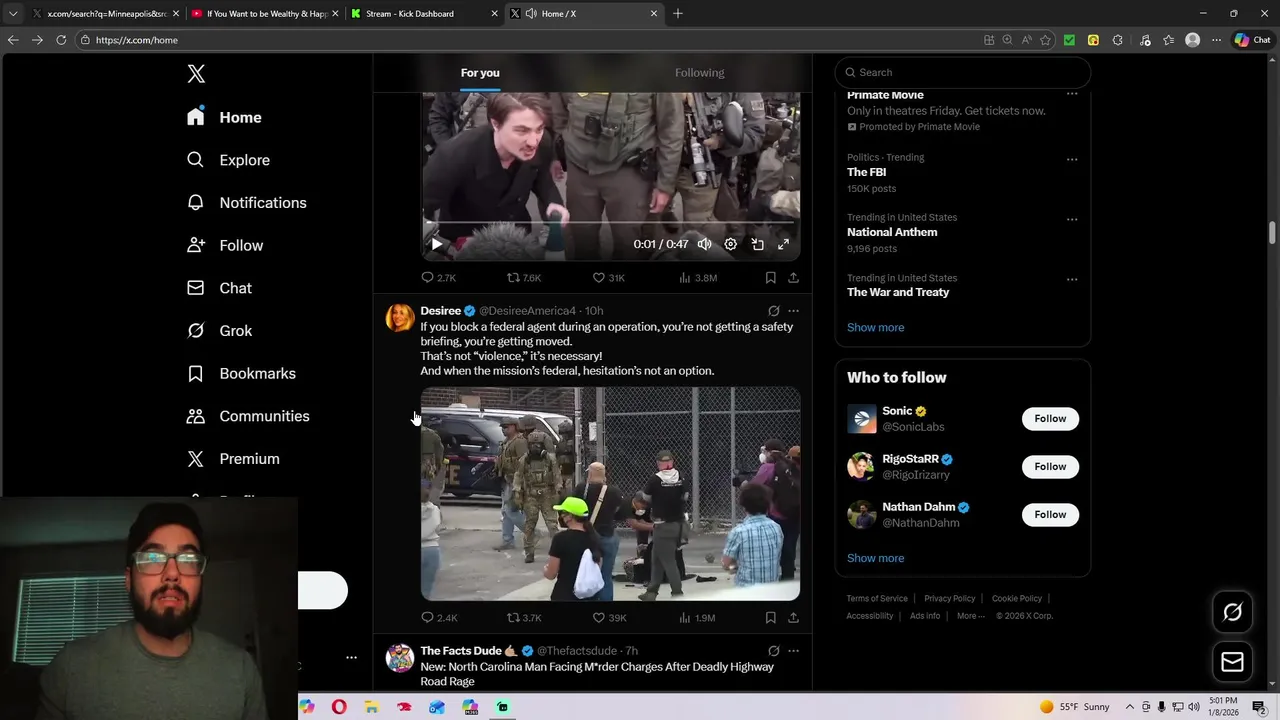Image resolution: width=1280 pixels, height=720 pixels.
Task: Open more options for Primate Movie ad
Action: tap(1072, 95)
